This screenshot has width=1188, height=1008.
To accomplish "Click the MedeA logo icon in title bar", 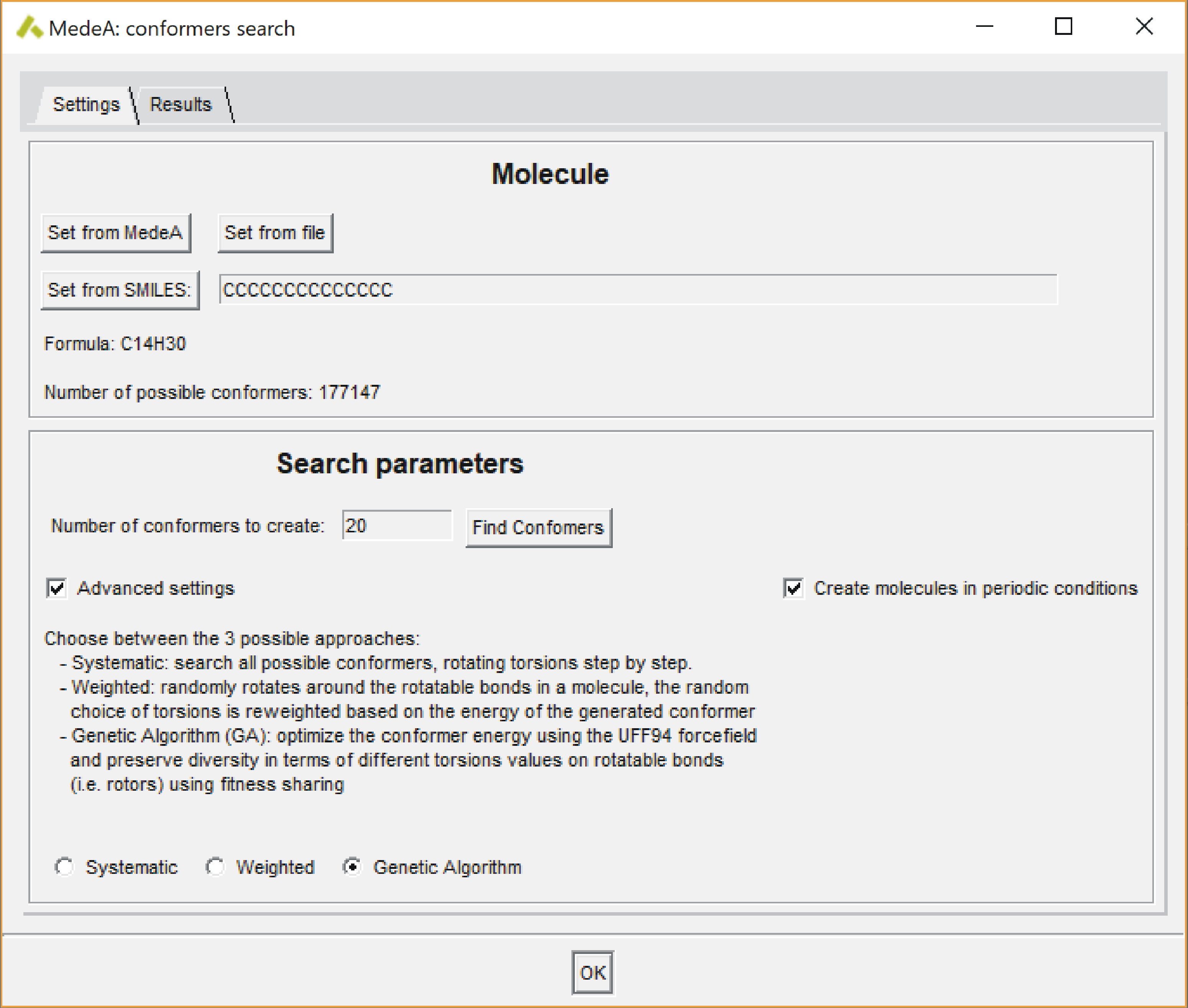I will pos(29,28).
